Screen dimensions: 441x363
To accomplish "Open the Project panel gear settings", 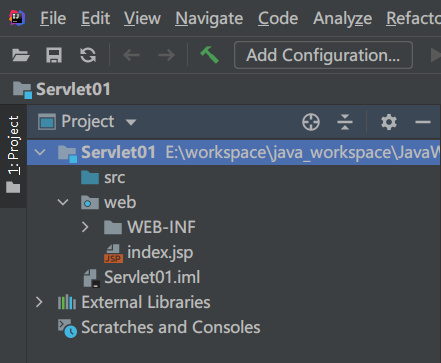I will coord(389,122).
